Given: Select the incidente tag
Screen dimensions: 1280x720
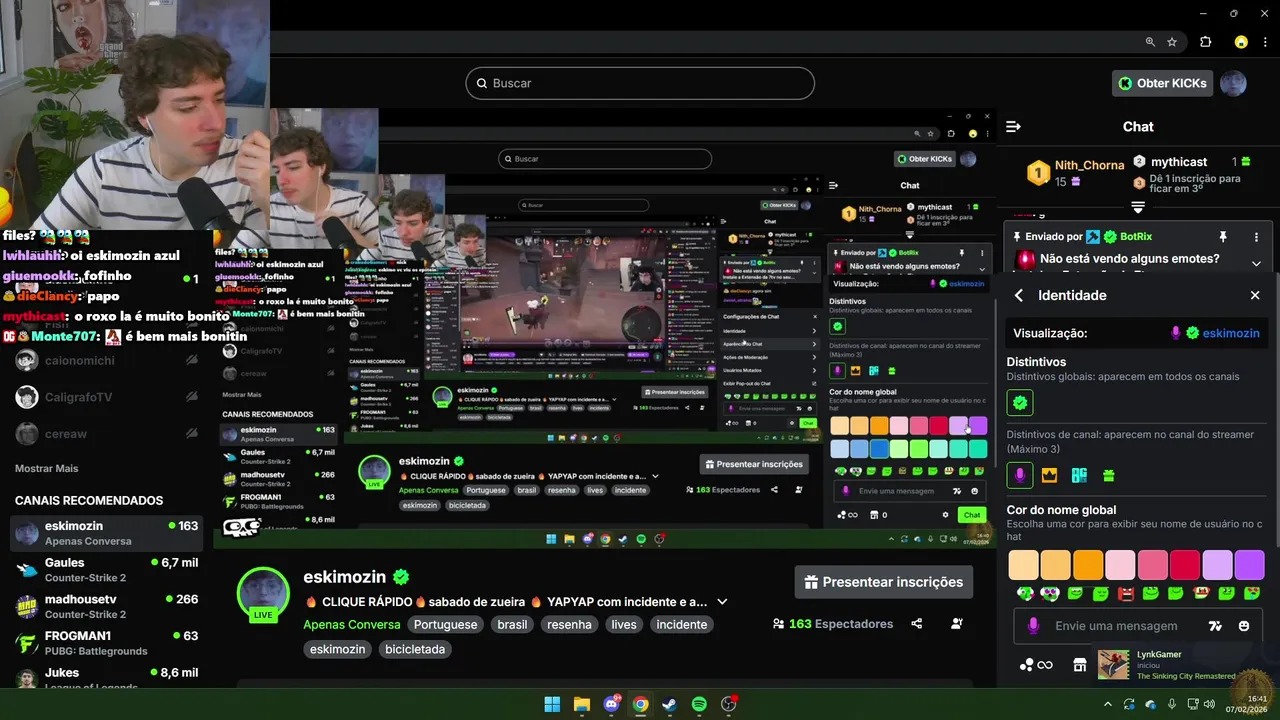Looking at the screenshot, I should click(682, 625).
